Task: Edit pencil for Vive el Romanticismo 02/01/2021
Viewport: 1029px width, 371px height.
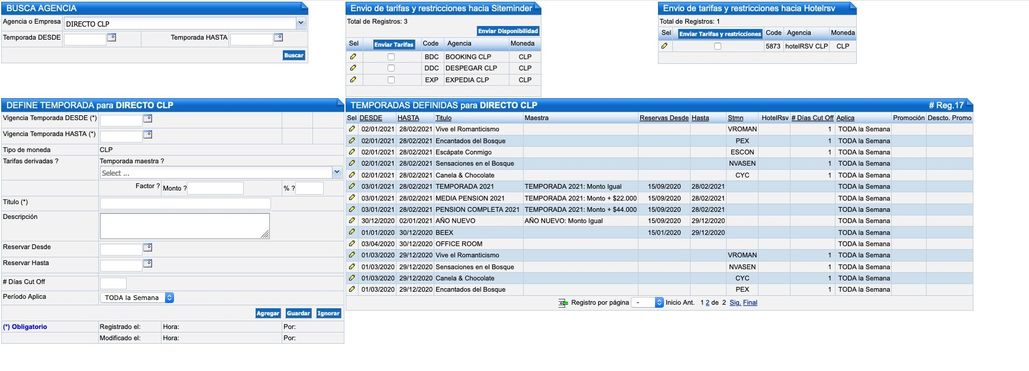Action: coord(352,129)
